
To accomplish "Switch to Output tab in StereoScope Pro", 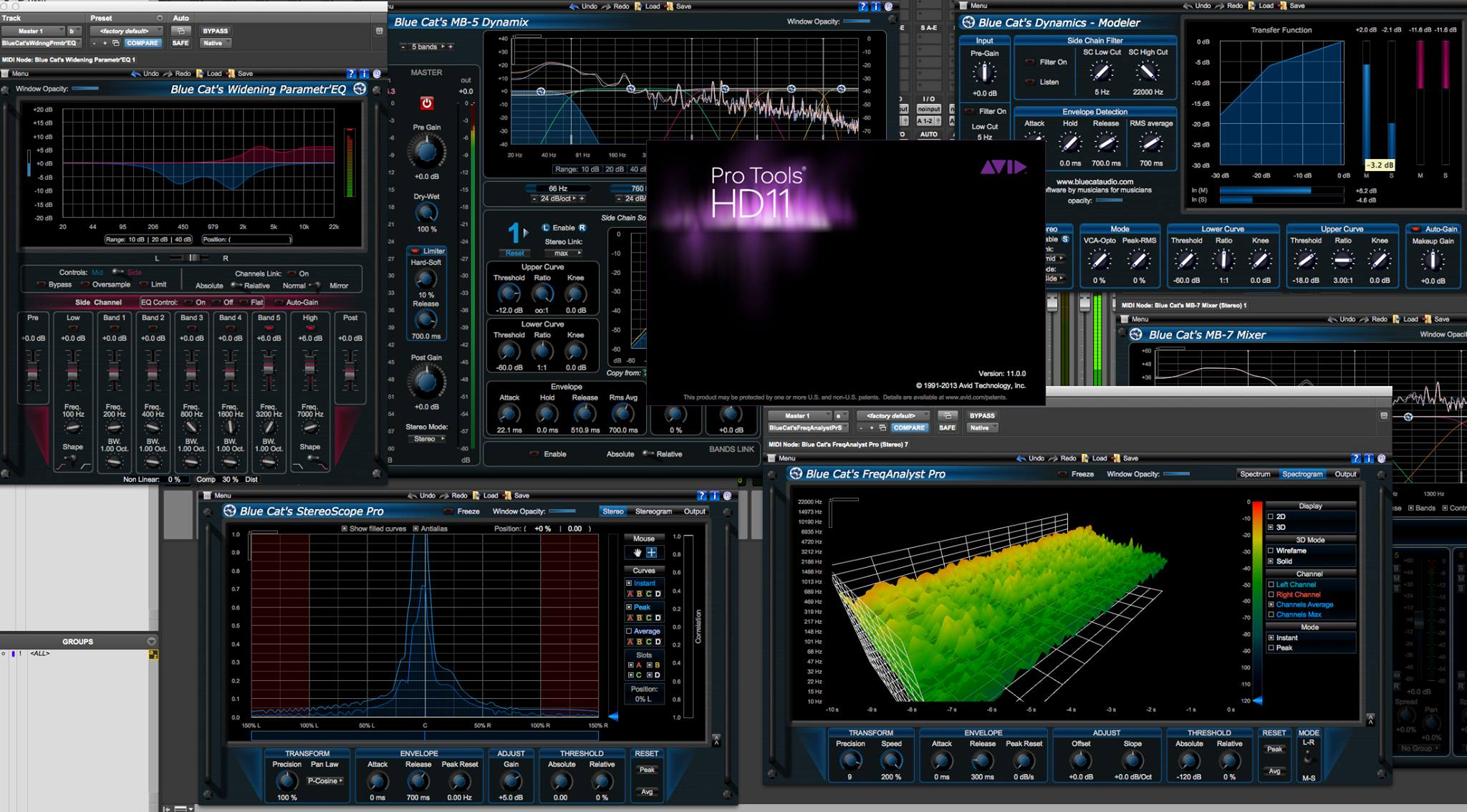I will (694, 511).
